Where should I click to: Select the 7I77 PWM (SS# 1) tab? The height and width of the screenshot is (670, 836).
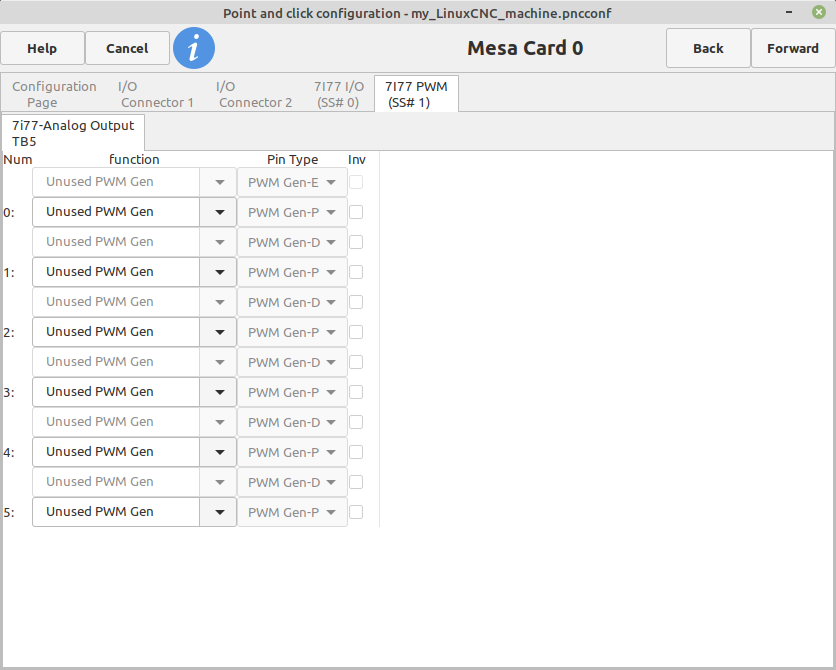416,94
